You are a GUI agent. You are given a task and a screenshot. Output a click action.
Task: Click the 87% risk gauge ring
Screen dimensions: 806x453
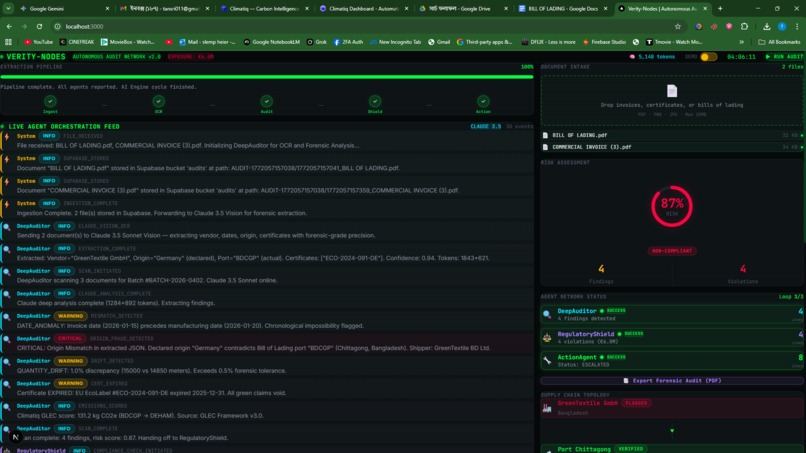[672, 206]
